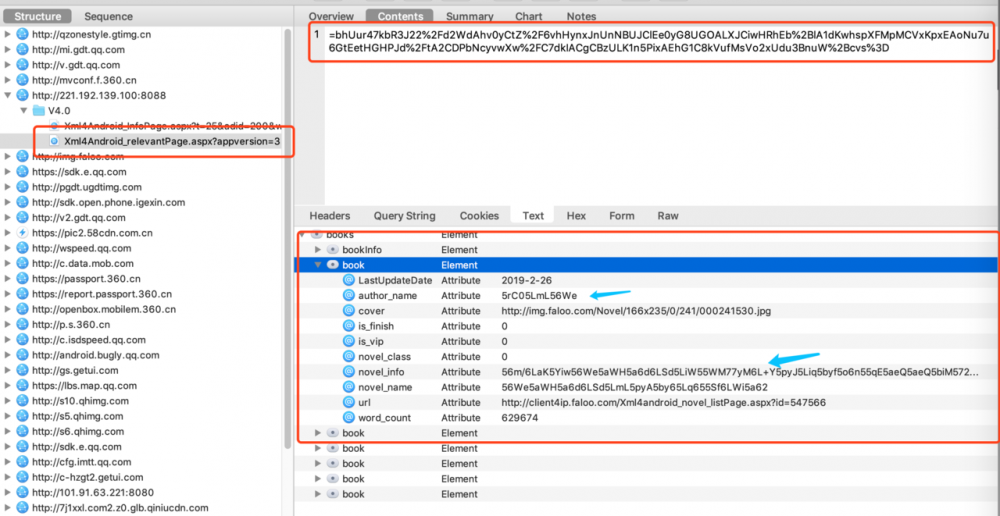Expand the p.s.360.cn host

tap(8, 325)
